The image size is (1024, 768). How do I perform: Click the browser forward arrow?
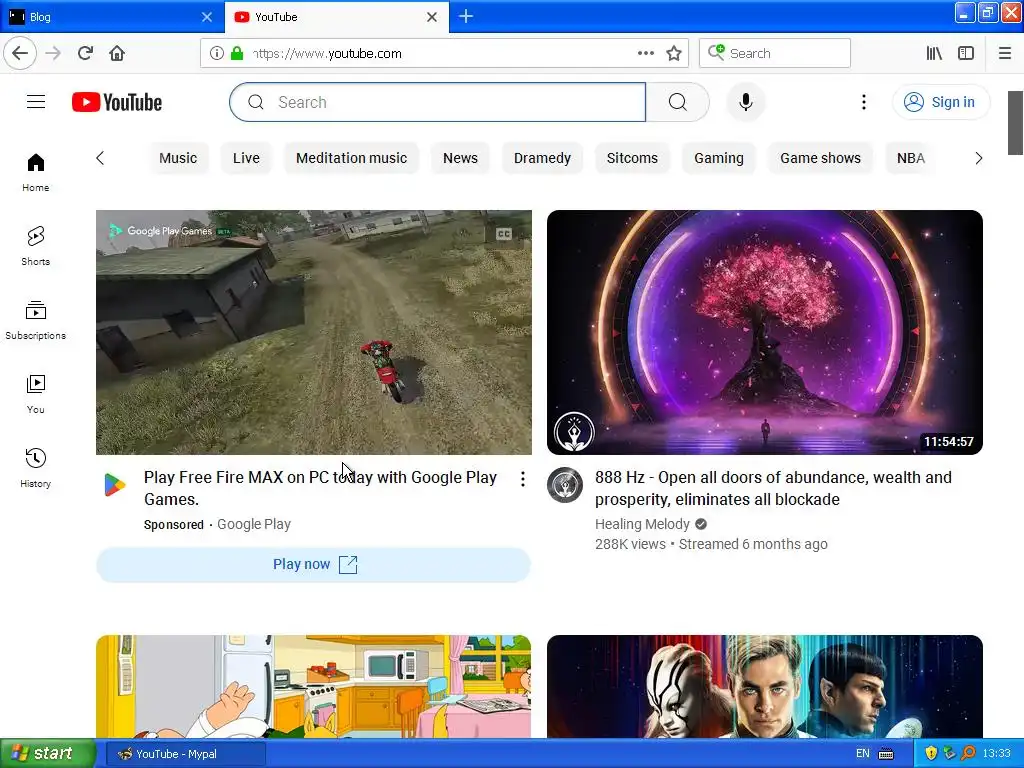click(53, 53)
